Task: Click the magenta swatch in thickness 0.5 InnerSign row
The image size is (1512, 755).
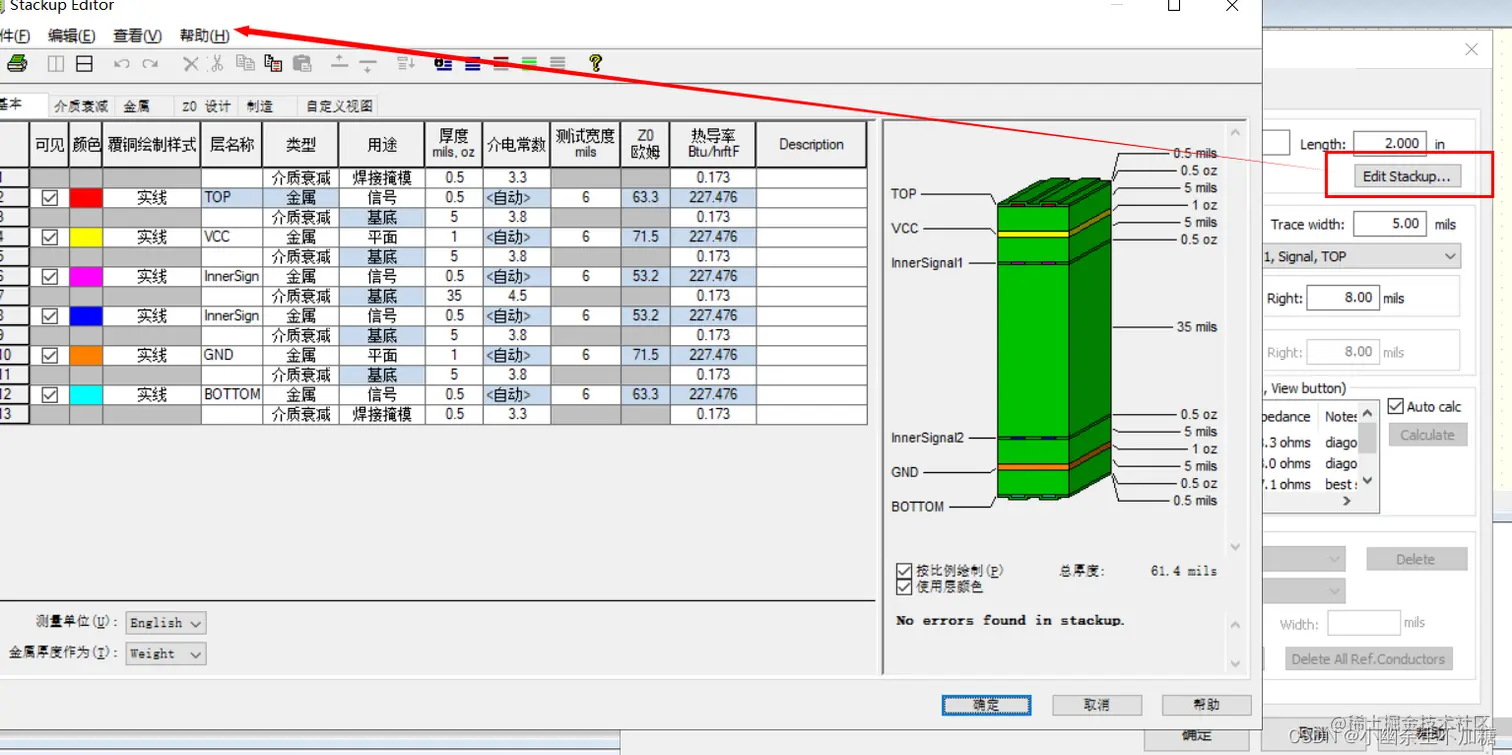Action: (x=86, y=276)
